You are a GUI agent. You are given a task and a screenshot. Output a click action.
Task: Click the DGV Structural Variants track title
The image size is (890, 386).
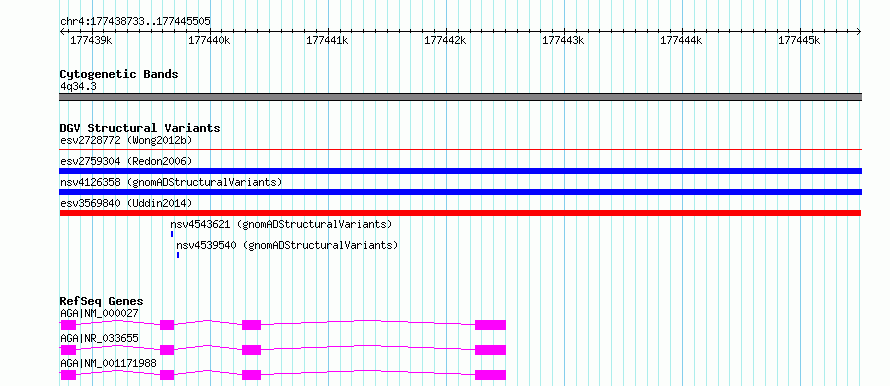tap(140, 128)
